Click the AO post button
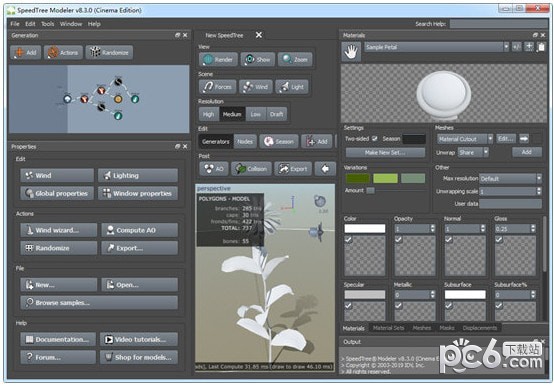The image size is (554, 386). (x=213, y=169)
